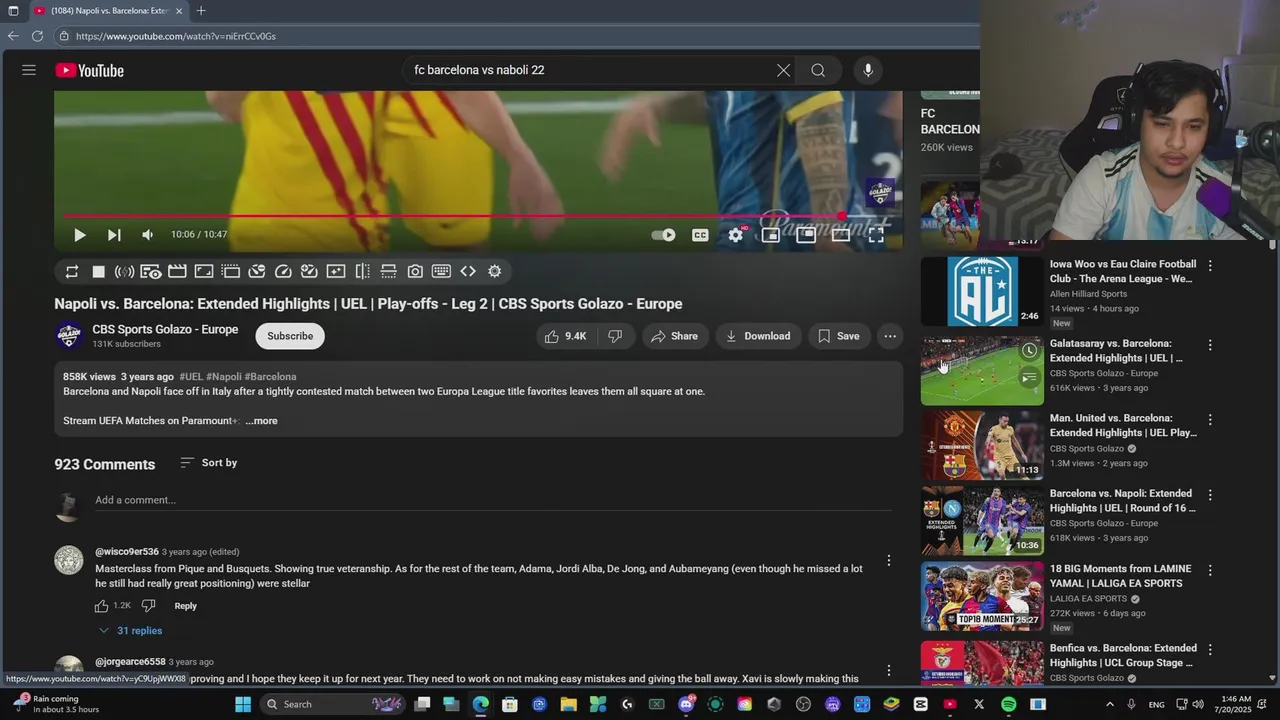Click the Download button
Image resolution: width=1280 pixels, height=720 pixels.
[758, 336]
